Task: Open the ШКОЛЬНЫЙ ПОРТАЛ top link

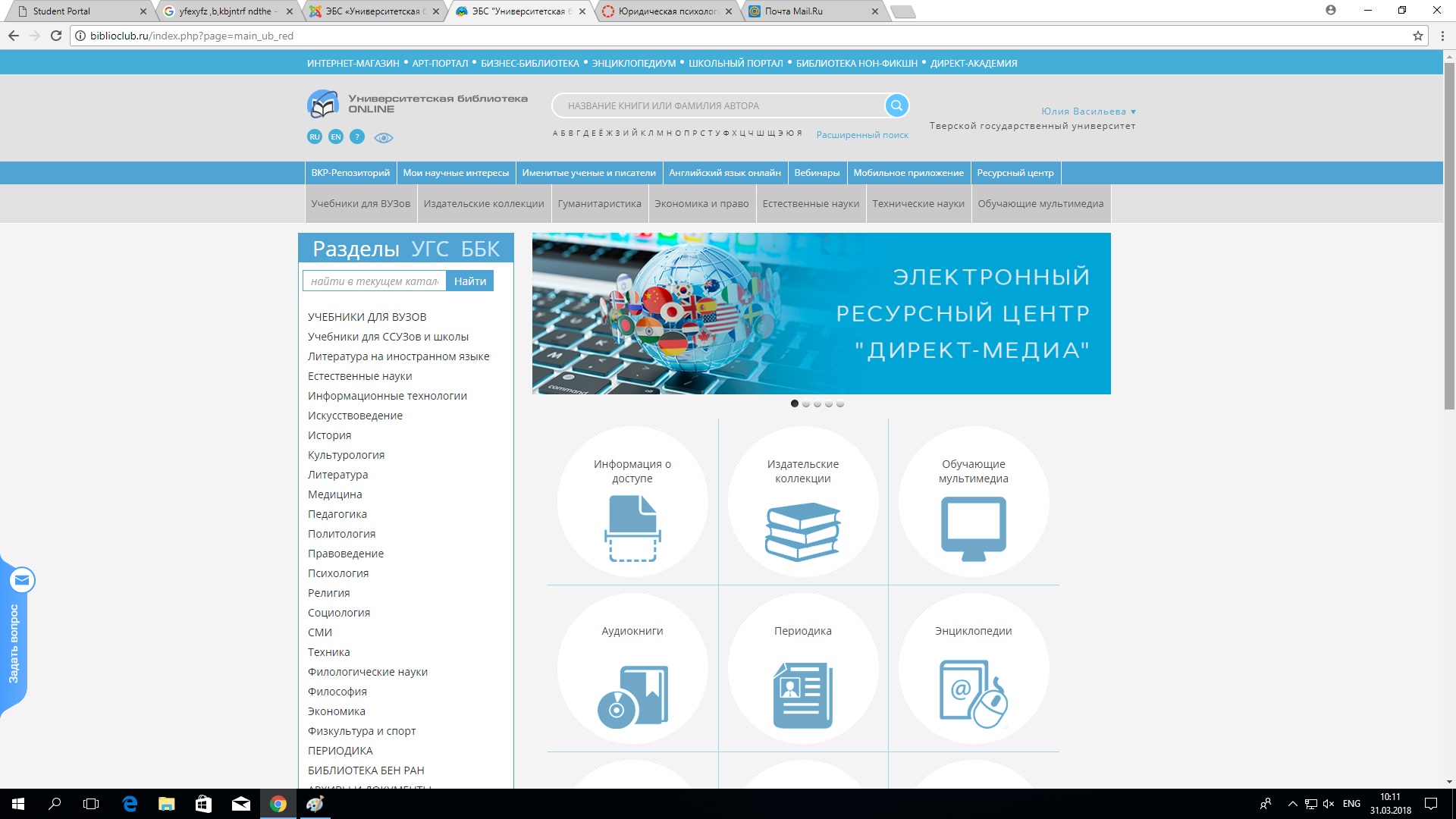Action: 736,64
